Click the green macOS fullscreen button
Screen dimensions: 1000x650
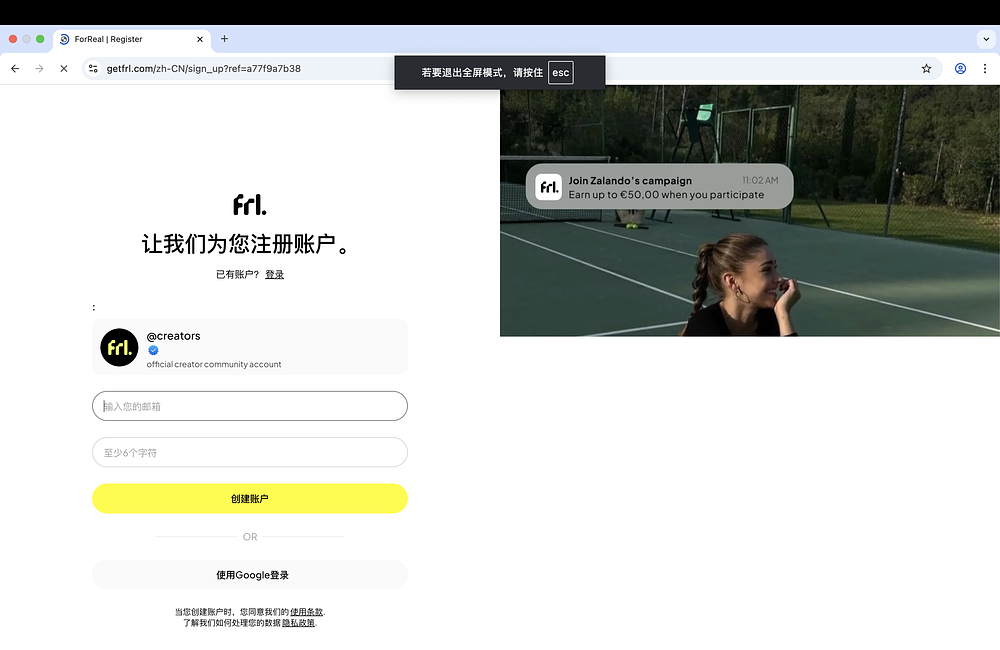click(x=40, y=39)
